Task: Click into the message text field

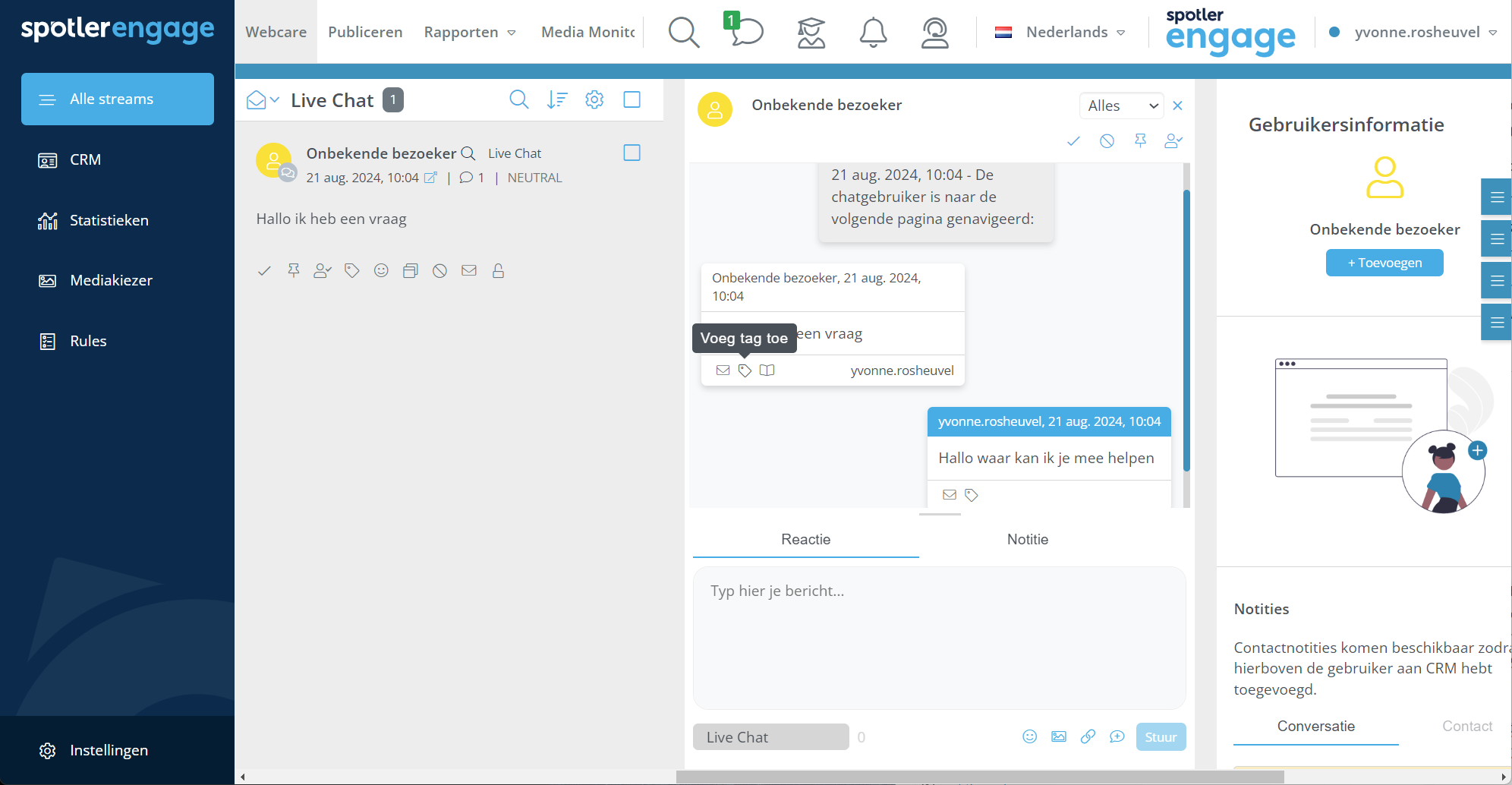Action: (939, 638)
